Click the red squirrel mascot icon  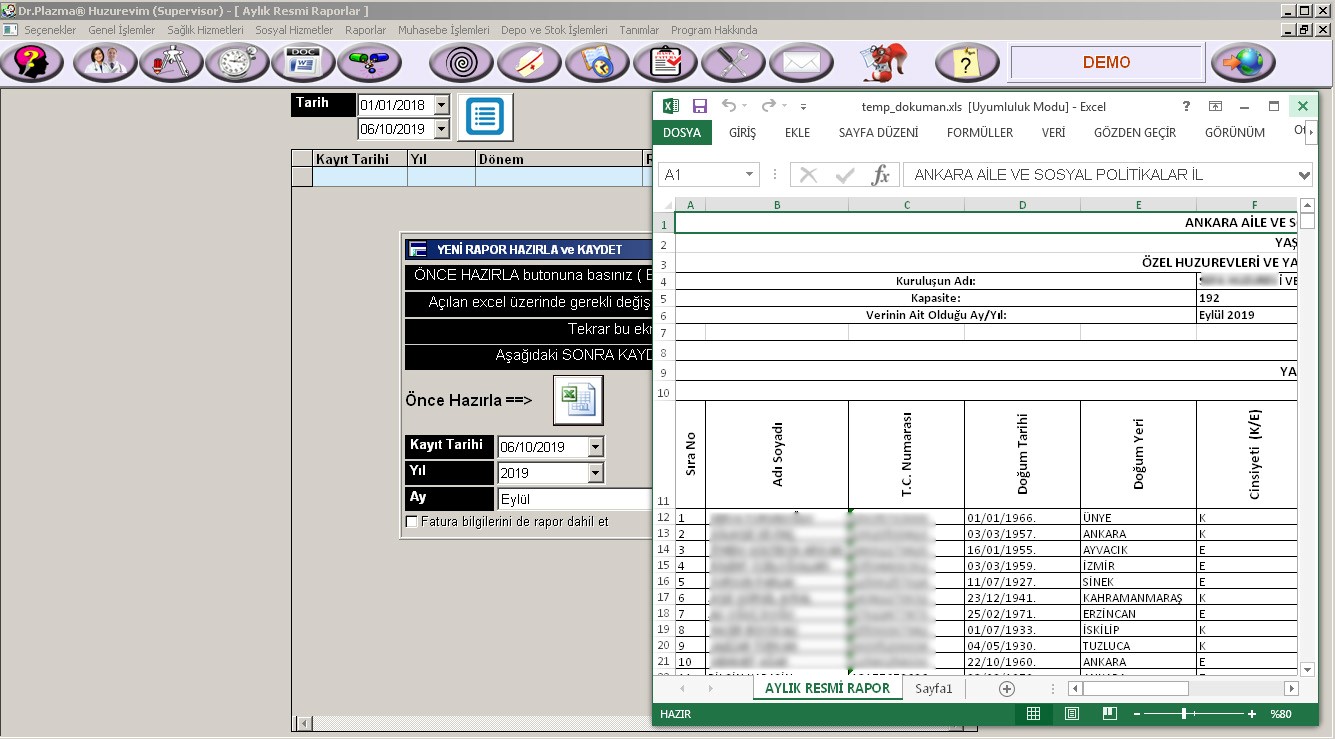tap(885, 63)
